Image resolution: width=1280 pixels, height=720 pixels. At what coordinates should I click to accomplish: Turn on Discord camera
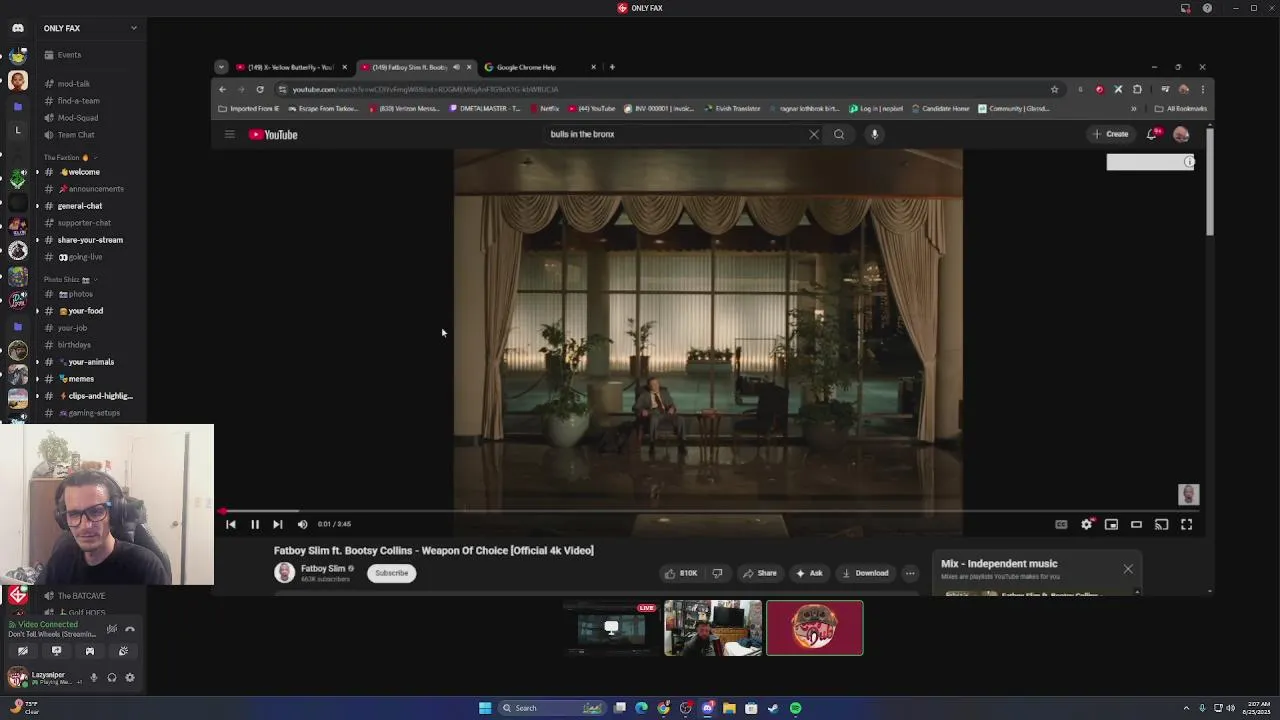(23, 651)
